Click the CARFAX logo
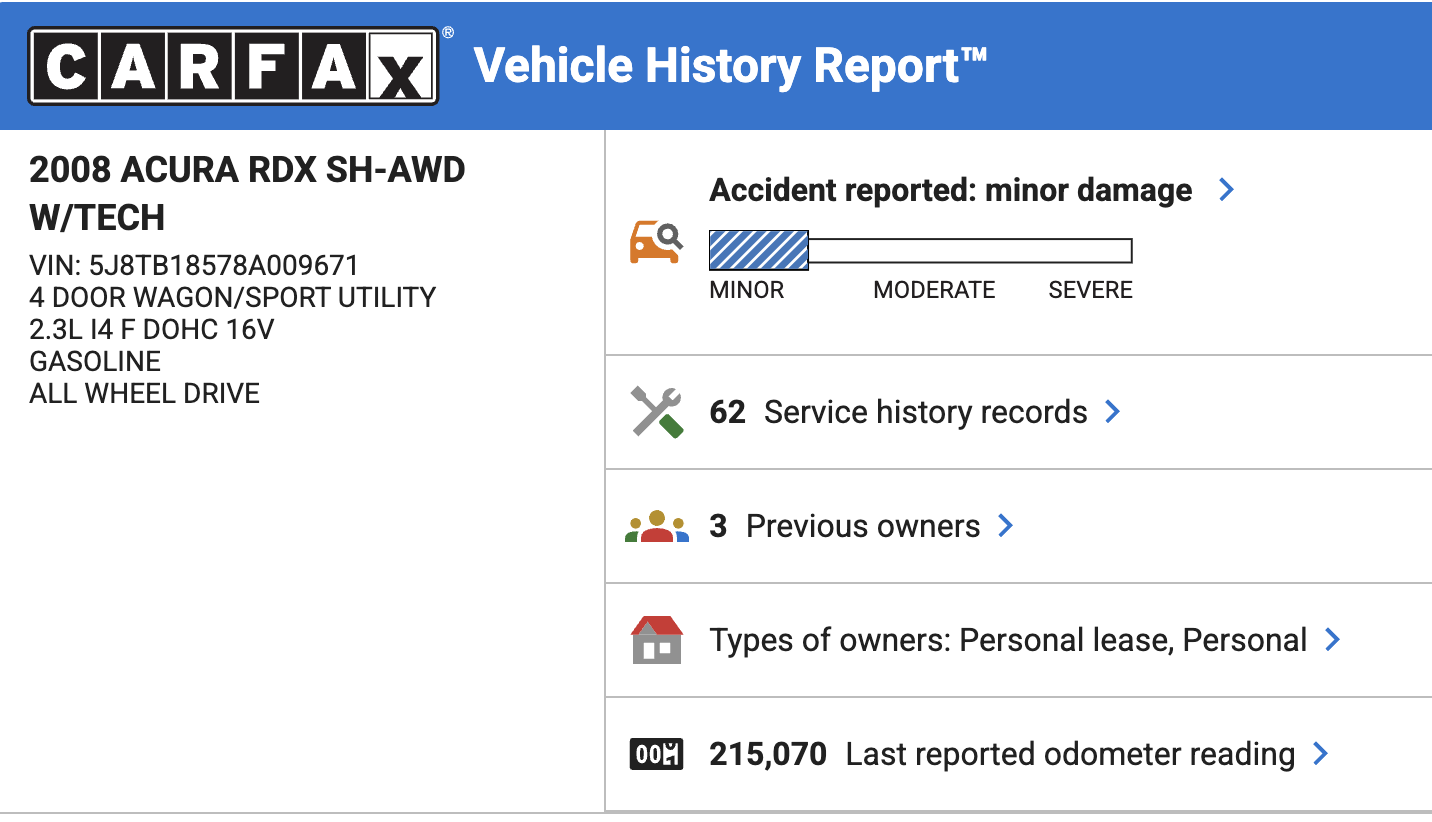 (x=233, y=66)
